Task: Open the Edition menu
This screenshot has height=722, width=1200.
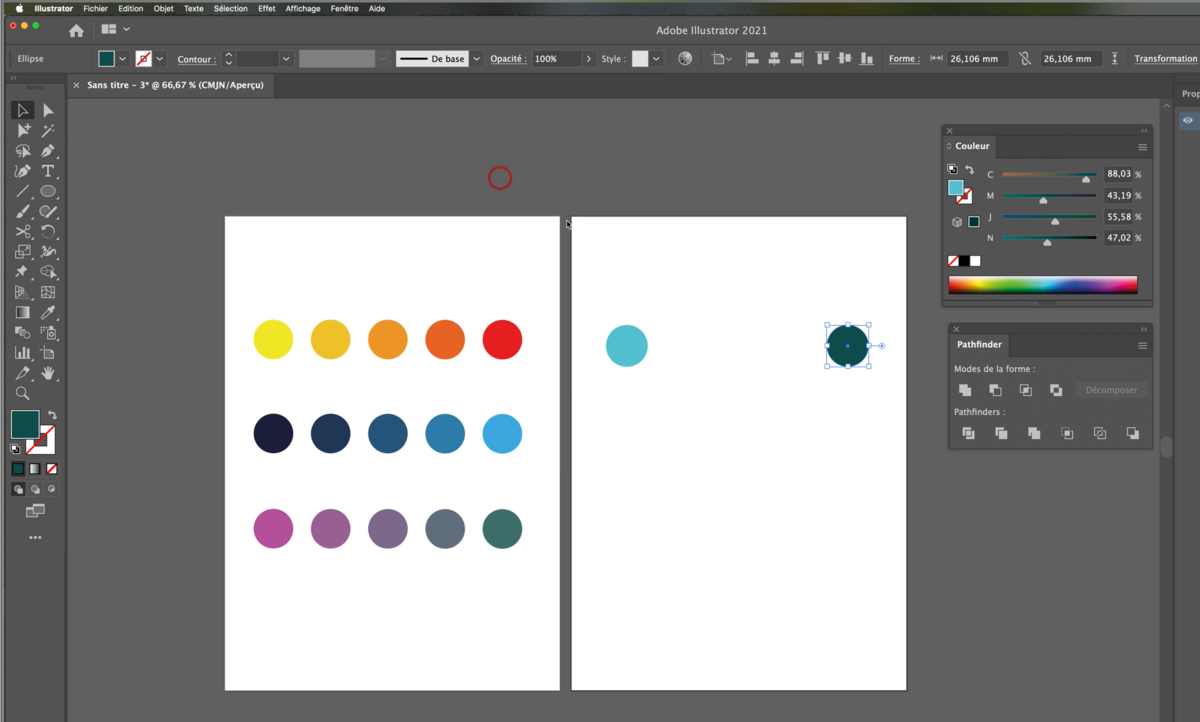Action: click(x=131, y=8)
